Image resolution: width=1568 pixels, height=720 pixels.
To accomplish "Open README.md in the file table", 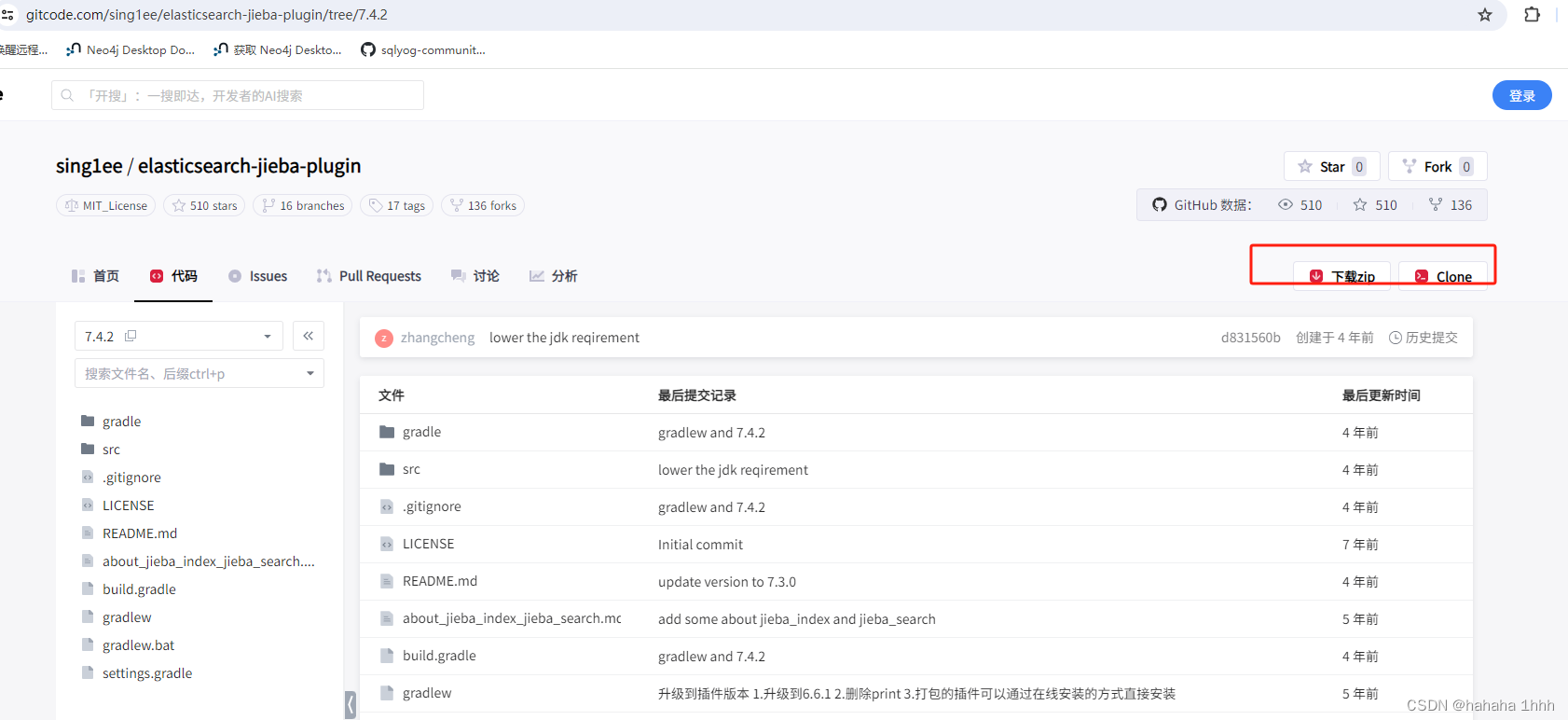I will point(429,581).
